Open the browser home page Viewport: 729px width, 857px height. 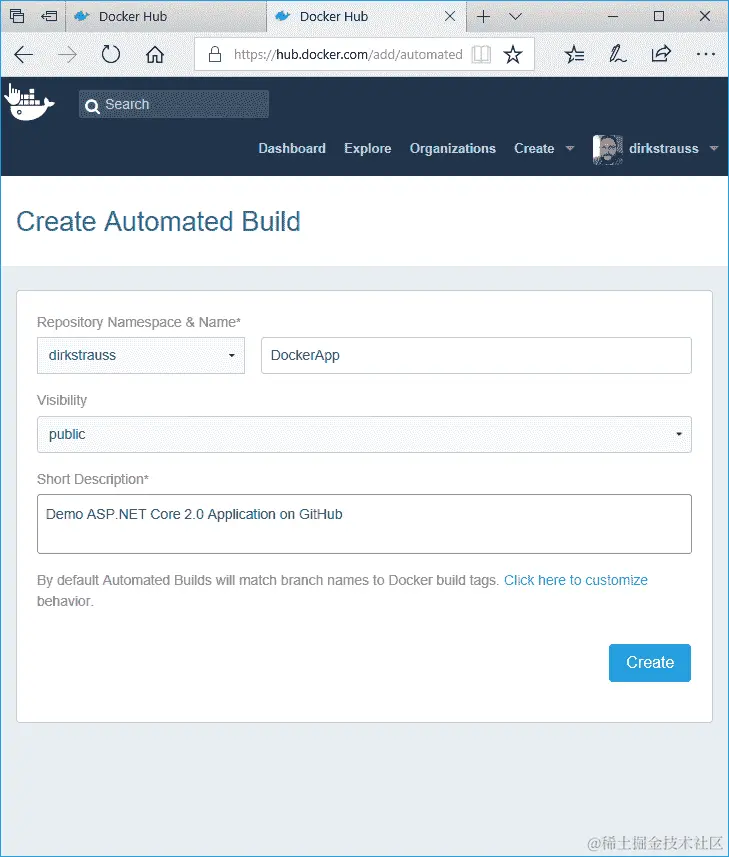tap(155, 54)
